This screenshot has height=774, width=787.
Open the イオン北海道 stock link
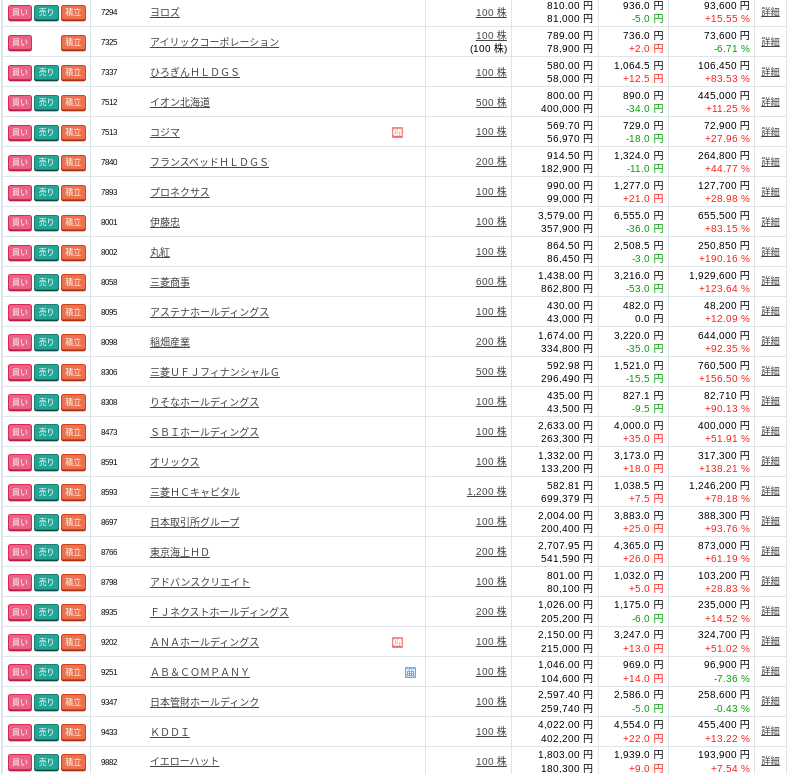click(x=180, y=102)
